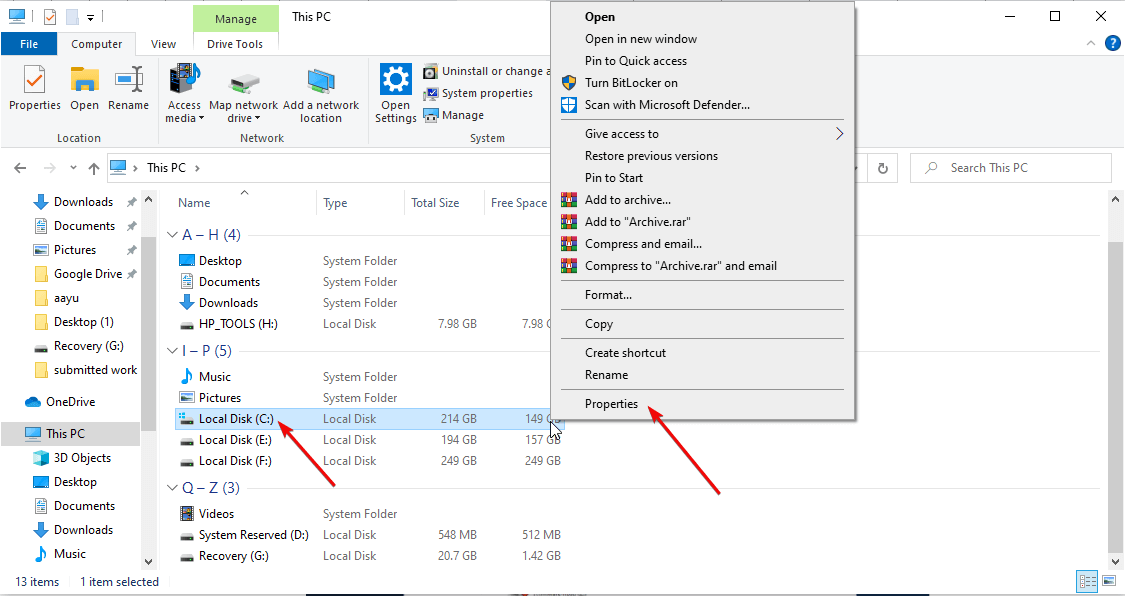Click the blue Help question mark icon
Image resolution: width=1125 pixels, height=596 pixels.
(1113, 43)
